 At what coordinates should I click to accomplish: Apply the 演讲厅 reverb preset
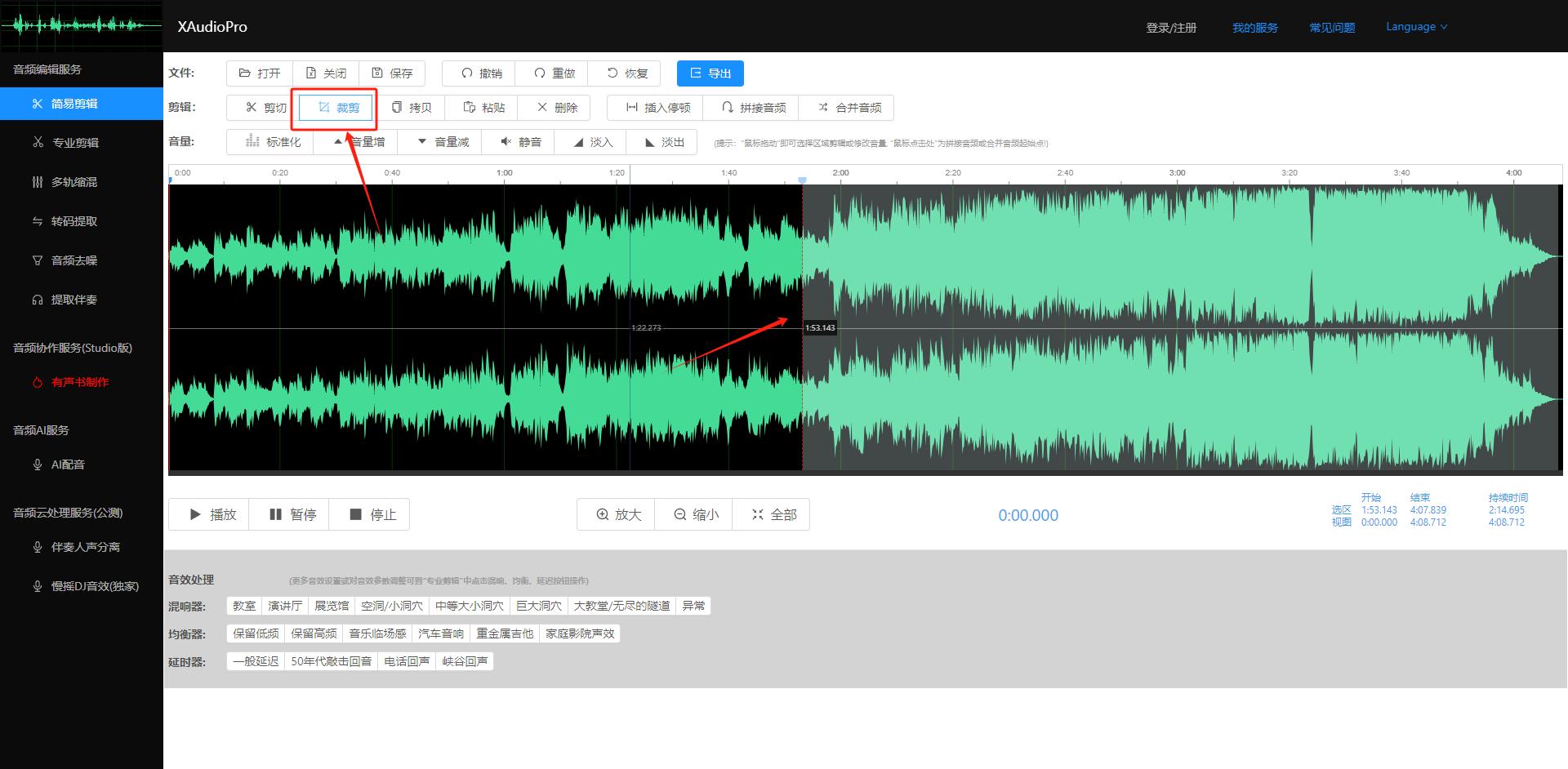click(x=285, y=606)
